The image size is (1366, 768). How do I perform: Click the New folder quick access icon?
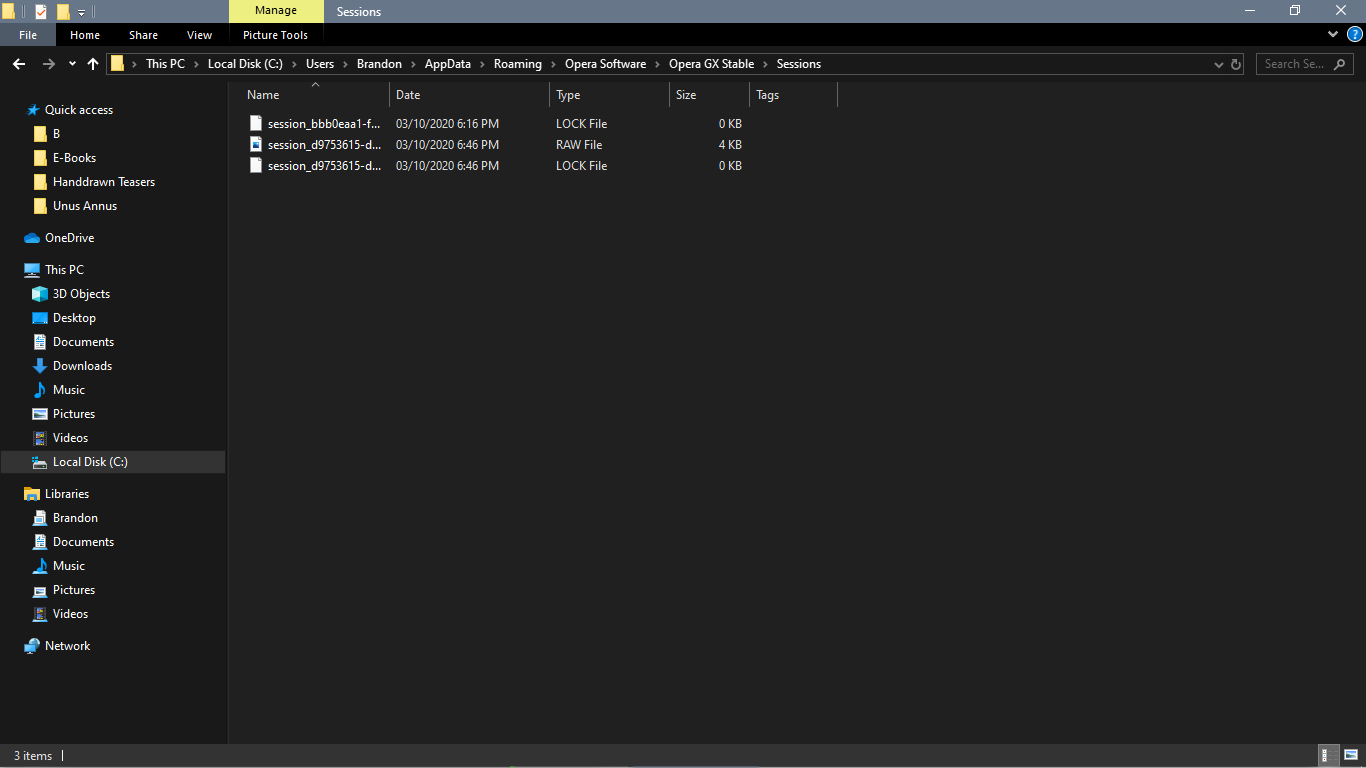tap(63, 12)
